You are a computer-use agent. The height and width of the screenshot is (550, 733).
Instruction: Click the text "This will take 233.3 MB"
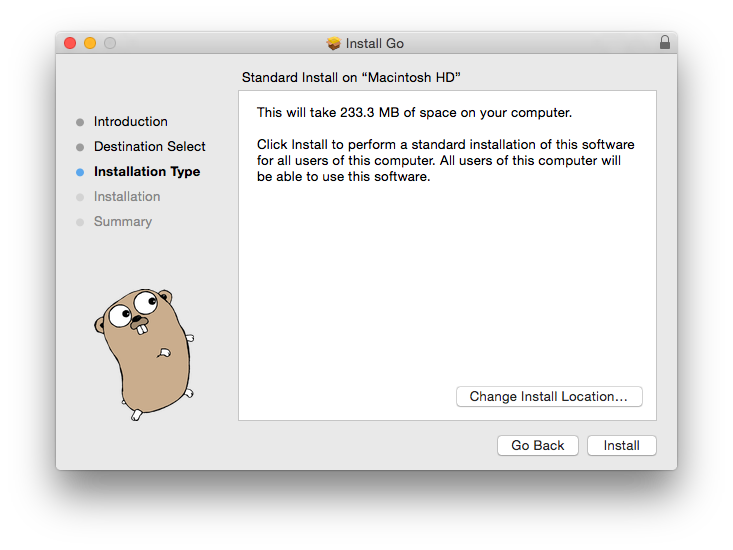(x=328, y=113)
